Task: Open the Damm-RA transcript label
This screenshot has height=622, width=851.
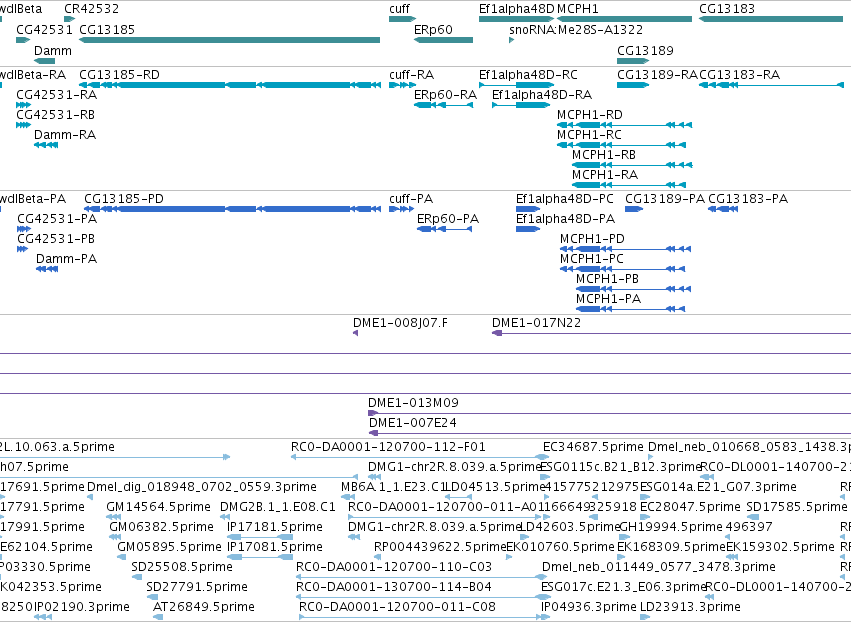Action: [65, 135]
